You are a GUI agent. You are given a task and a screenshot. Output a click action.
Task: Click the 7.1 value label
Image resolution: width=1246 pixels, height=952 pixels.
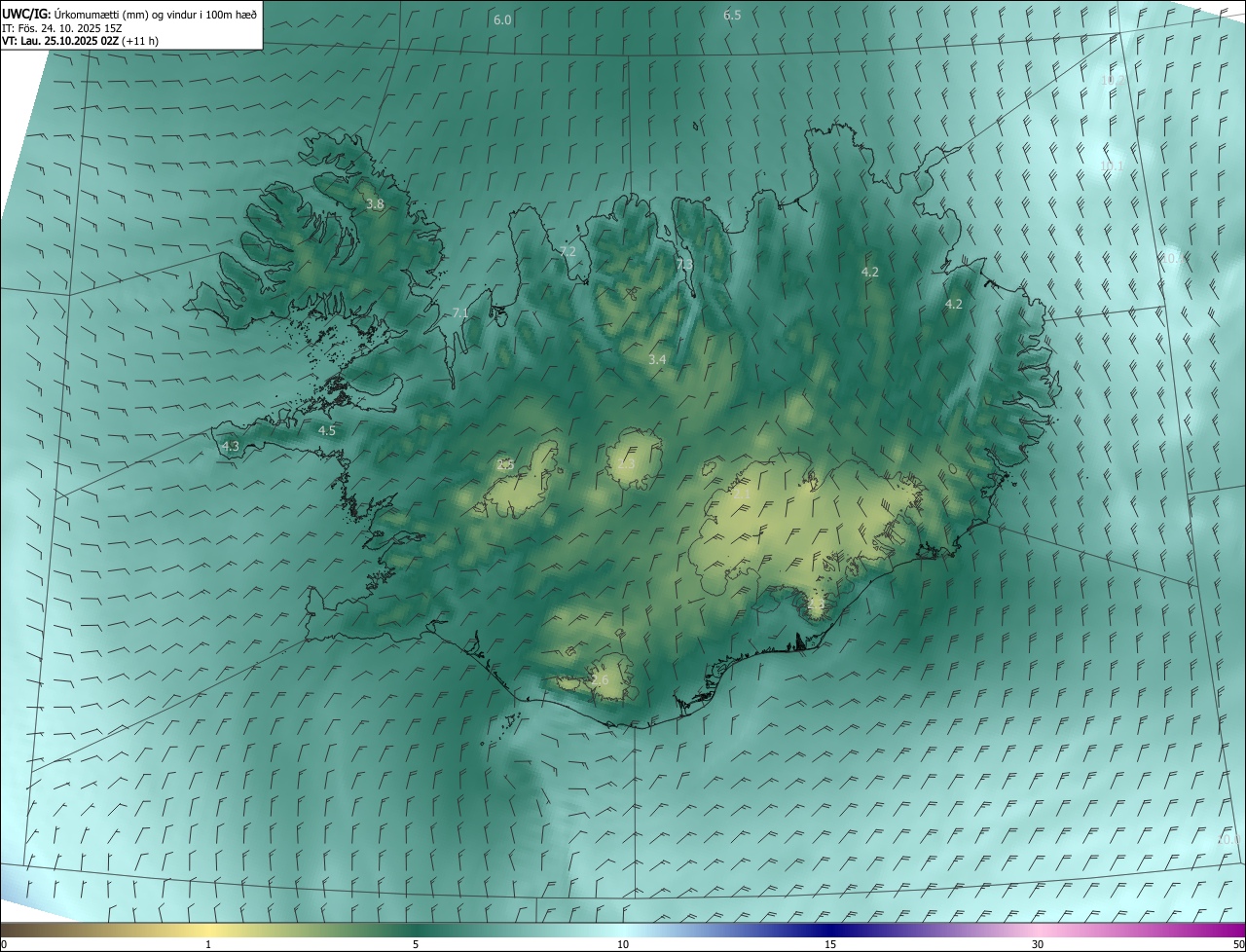point(460,312)
